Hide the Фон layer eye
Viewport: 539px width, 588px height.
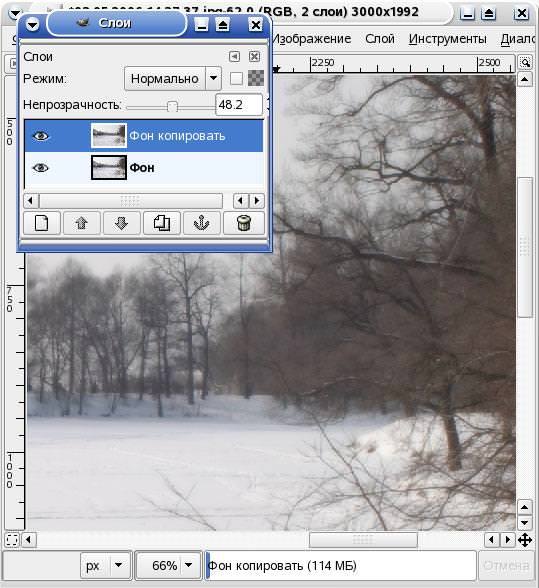coord(41,168)
